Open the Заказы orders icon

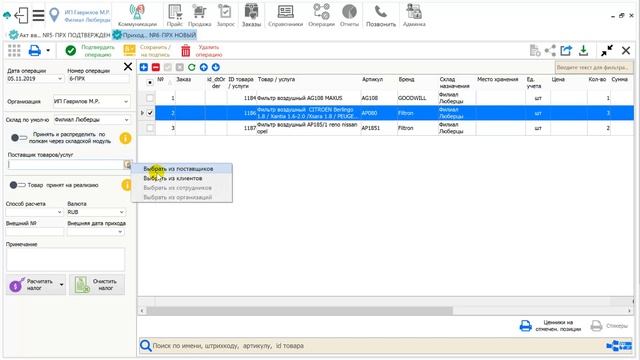(251, 12)
